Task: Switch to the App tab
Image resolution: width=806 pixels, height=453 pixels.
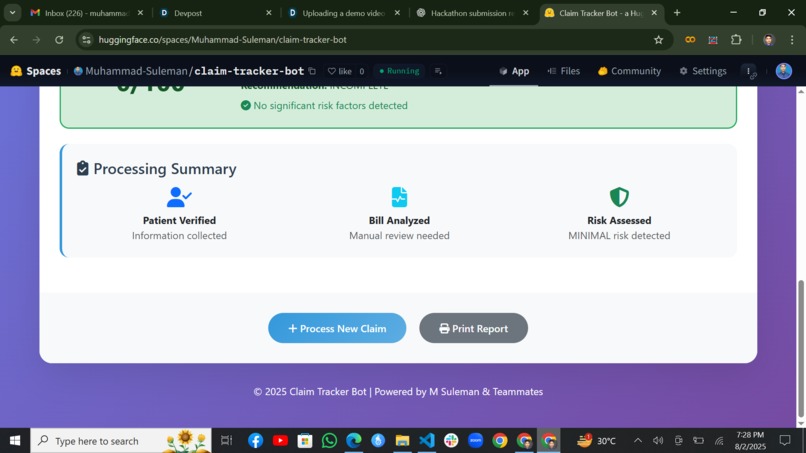Action: point(514,71)
